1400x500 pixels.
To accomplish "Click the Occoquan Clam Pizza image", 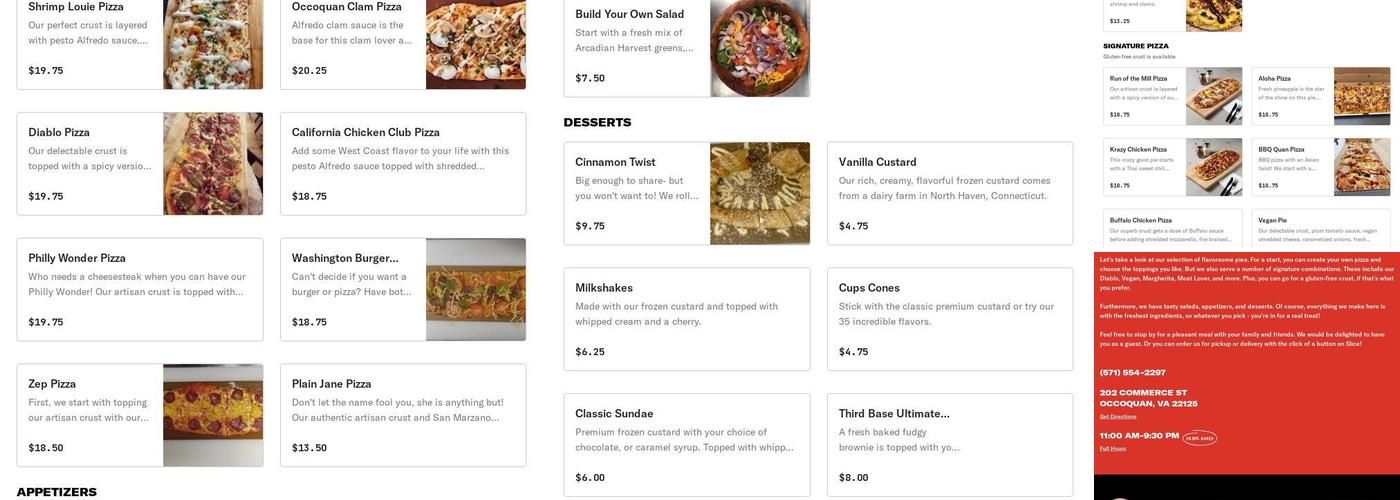I will (476, 44).
